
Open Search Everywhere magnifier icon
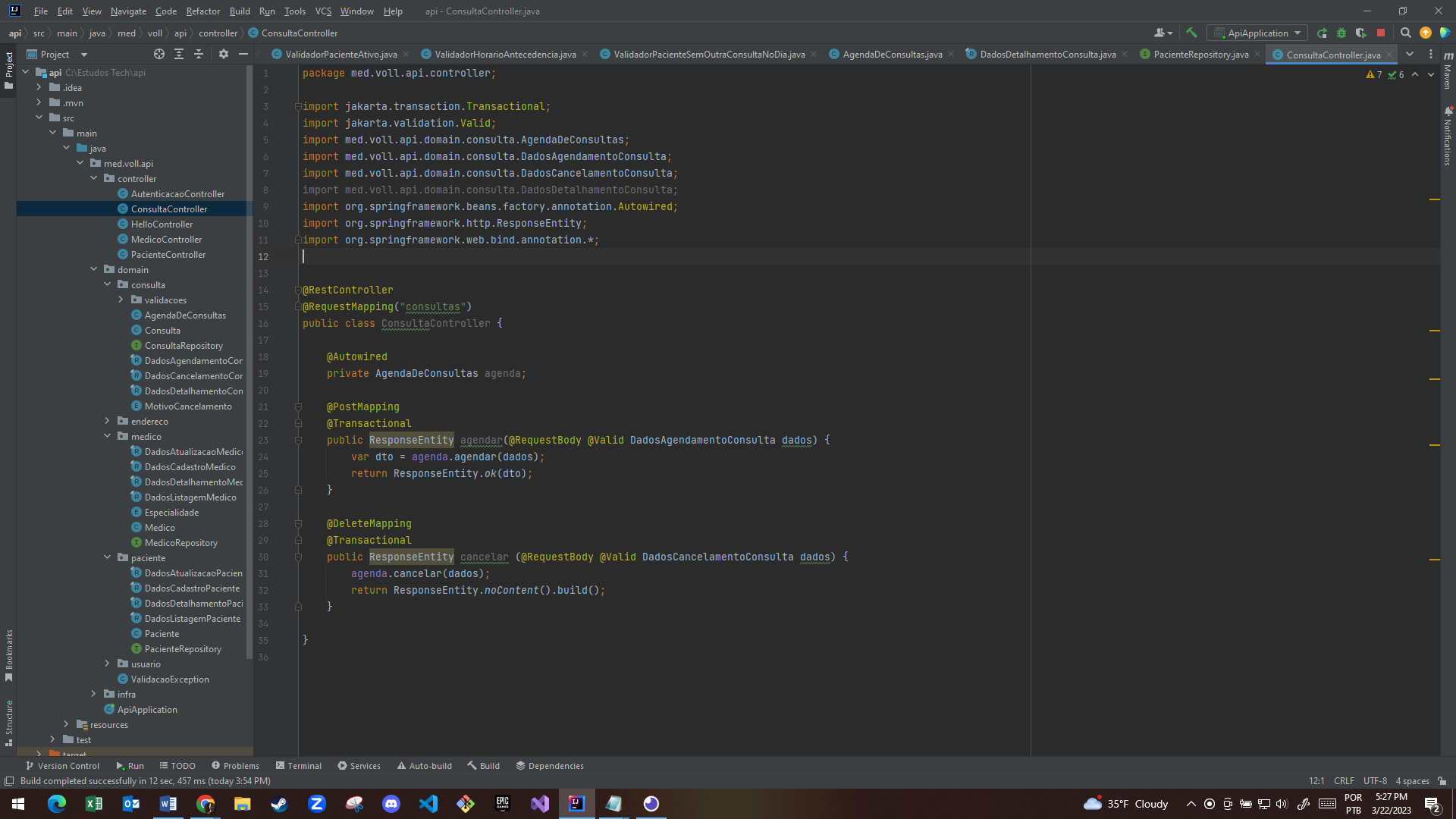(x=1406, y=33)
